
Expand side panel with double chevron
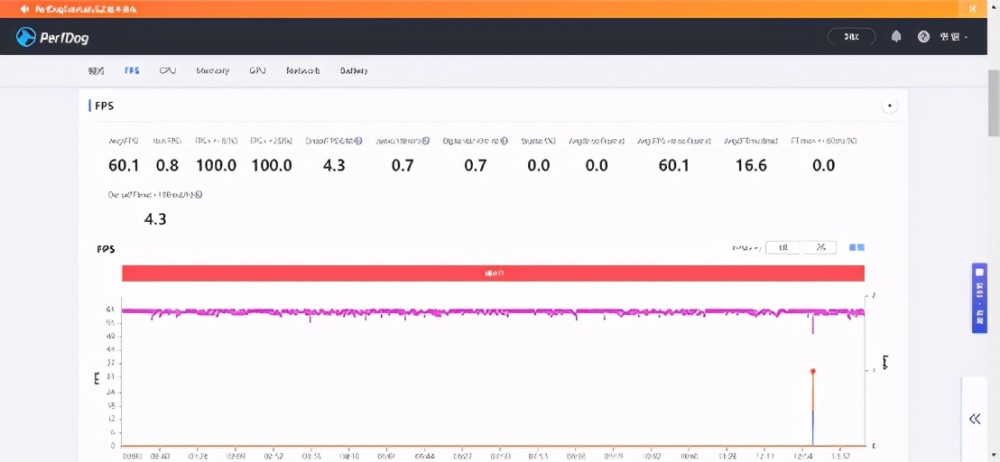(974, 419)
